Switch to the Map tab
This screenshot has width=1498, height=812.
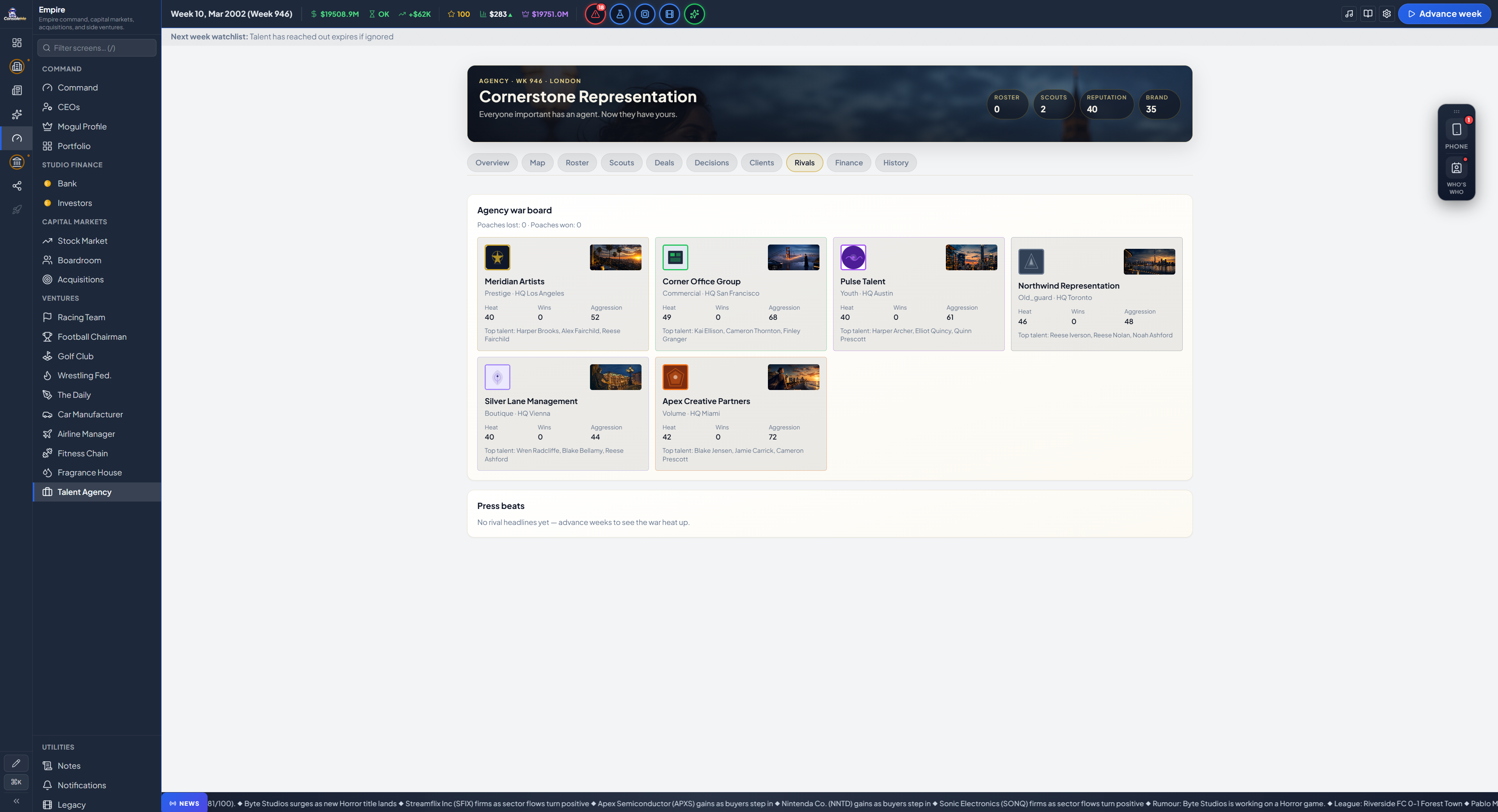click(x=537, y=163)
